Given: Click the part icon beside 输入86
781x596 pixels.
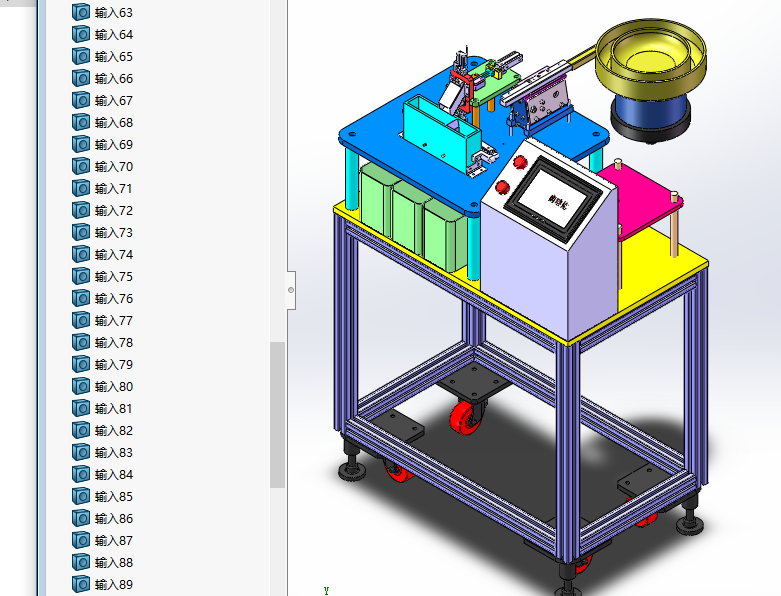Looking at the screenshot, I should [81, 518].
